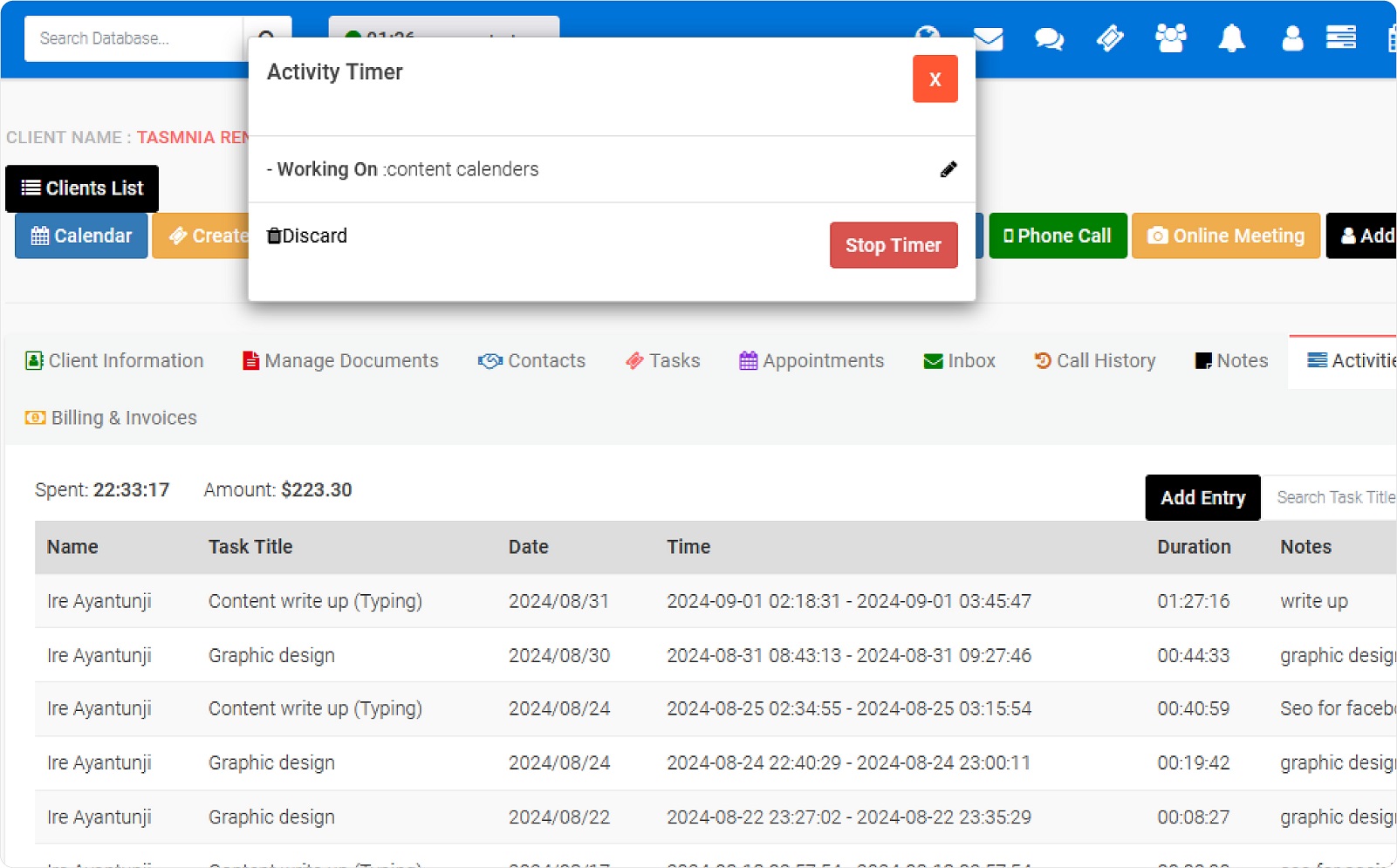The height and width of the screenshot is (868, 1397).
Task: Open the Appointments tab
Action: coord(811,360)
